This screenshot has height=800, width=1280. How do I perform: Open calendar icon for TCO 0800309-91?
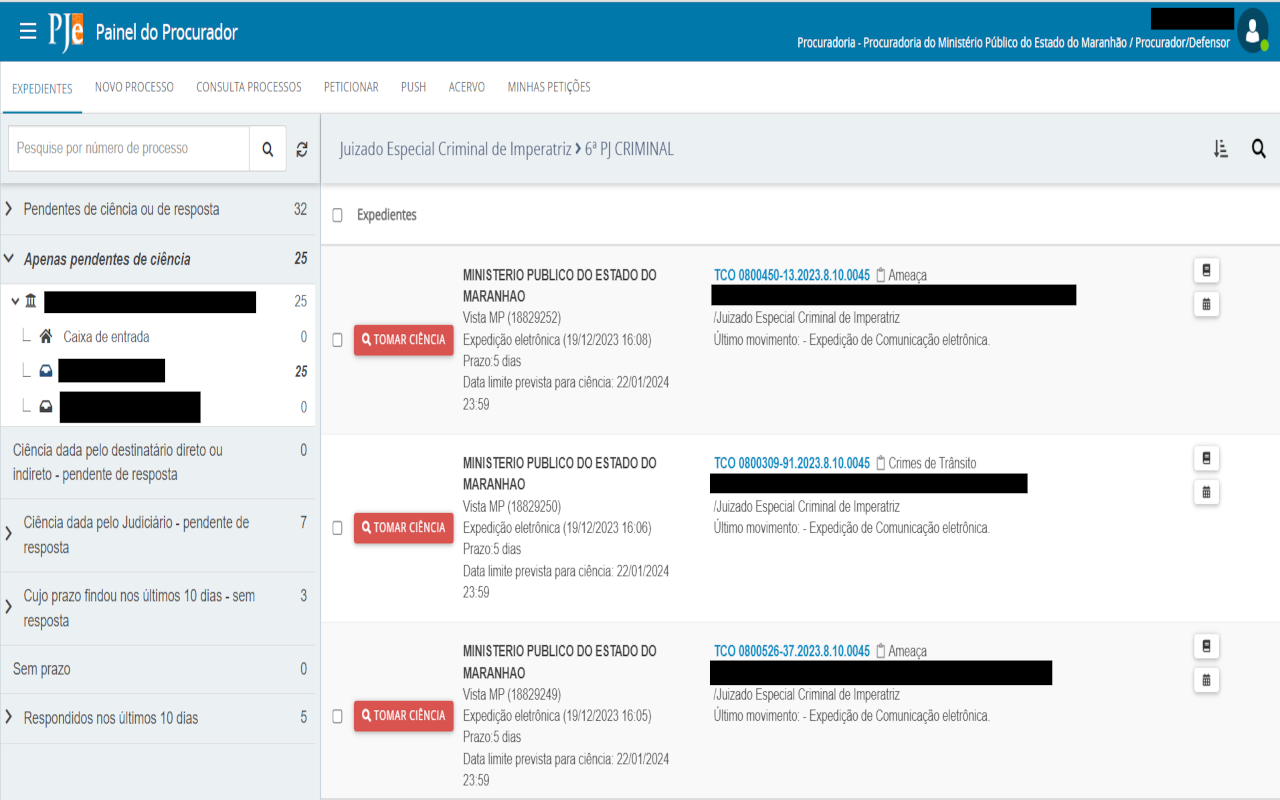pos(1206,492)
